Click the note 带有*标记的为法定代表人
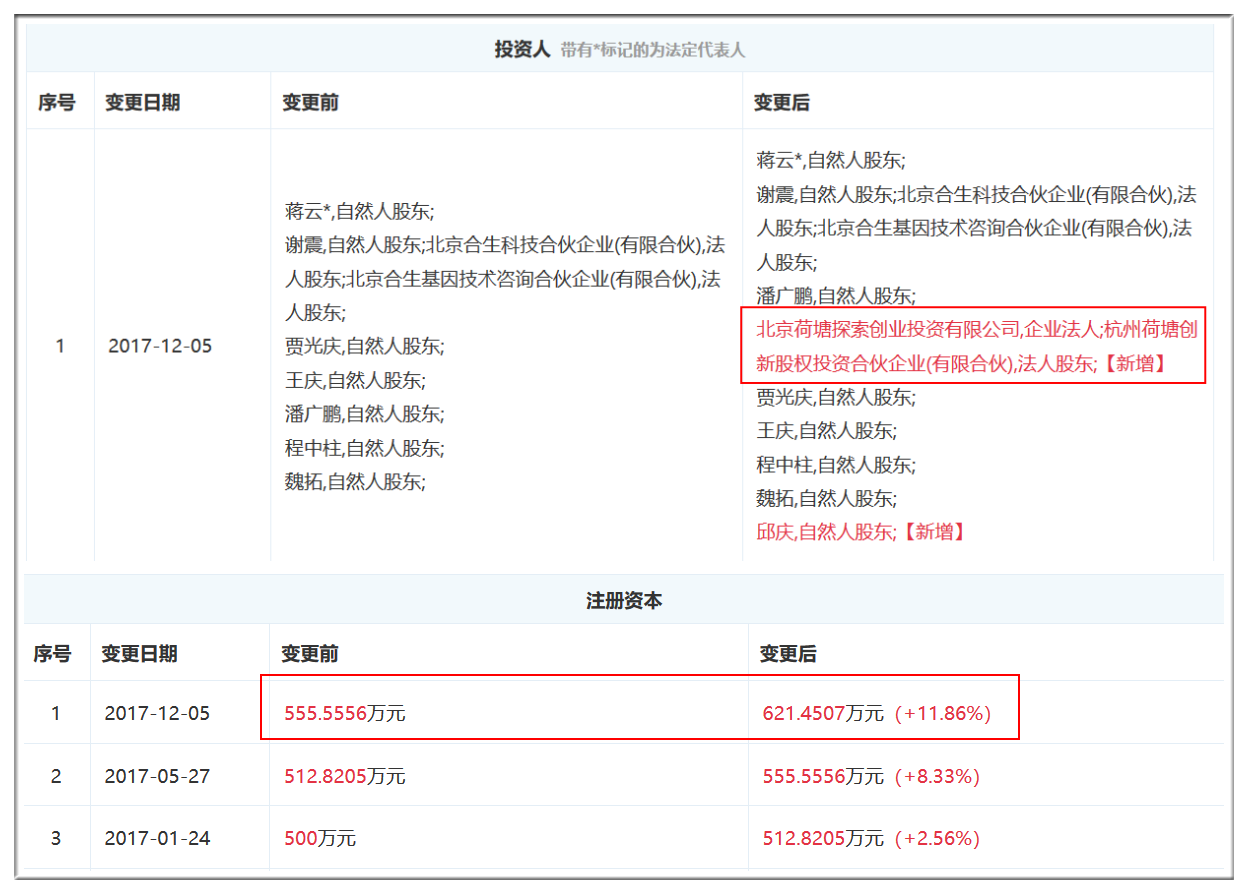This screenshot has height=894, width=1248. pyautogui.click(x=653, y=50)
